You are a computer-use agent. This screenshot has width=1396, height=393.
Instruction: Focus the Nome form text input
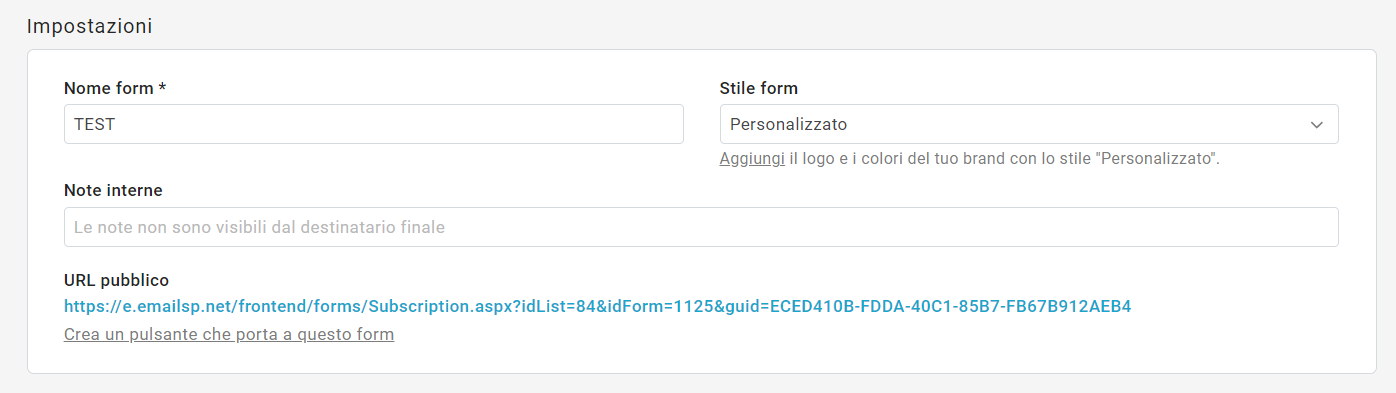374,124
